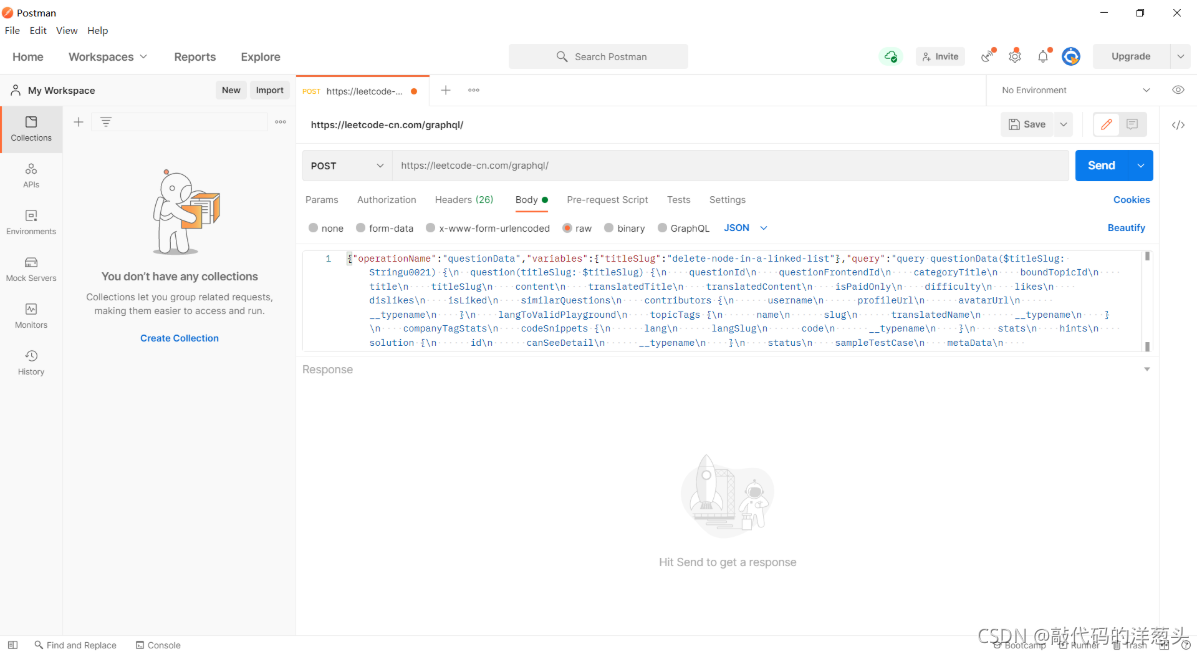Open the JSON format dropdown
The height and width of the screenshot is (654, 1204).
pos(746,228)
